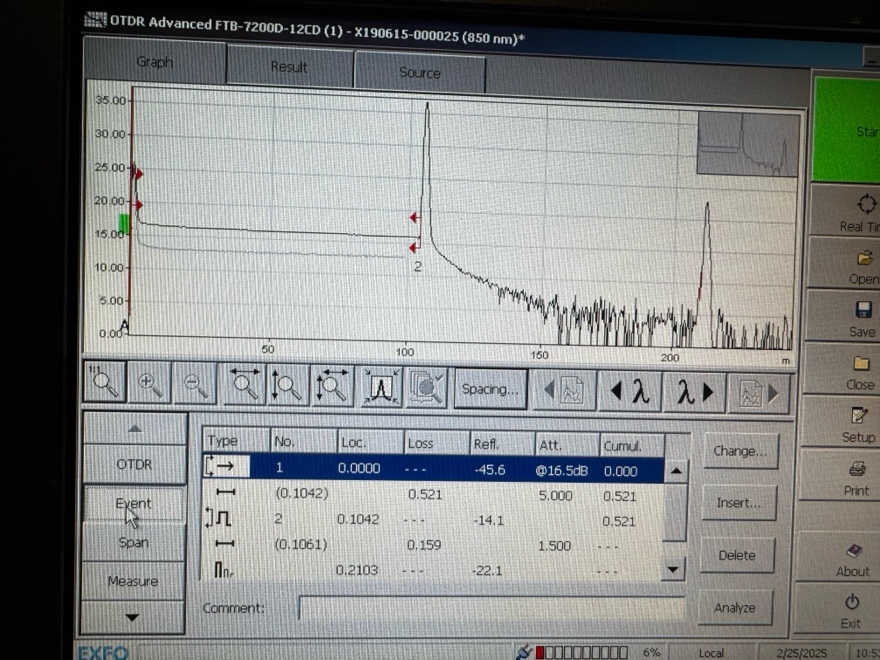Zoom on the selected event peak icon

381,387
